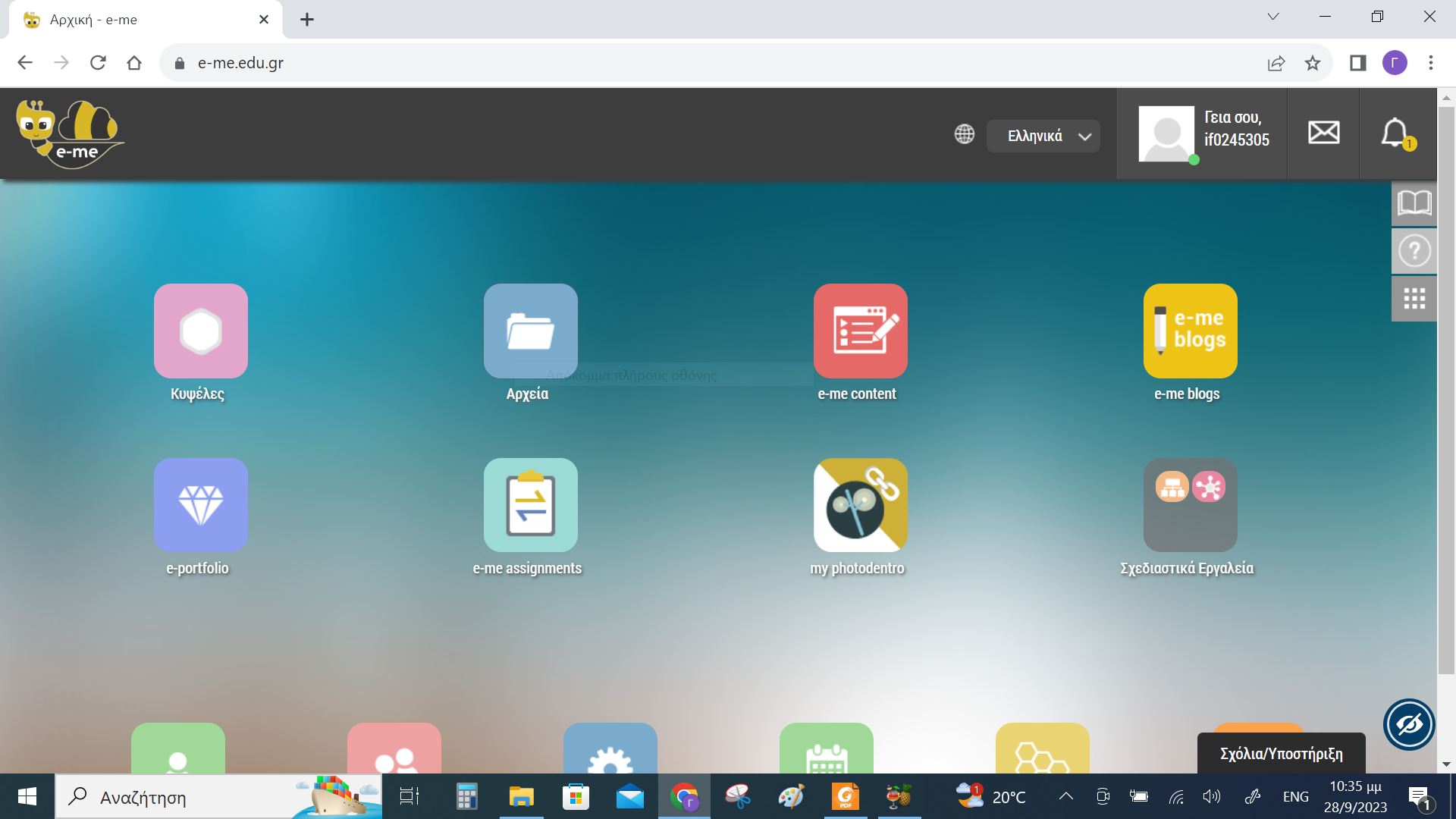Reload the current page
The height and width of the screenshot is (819, 1456).
click(98, 63)
